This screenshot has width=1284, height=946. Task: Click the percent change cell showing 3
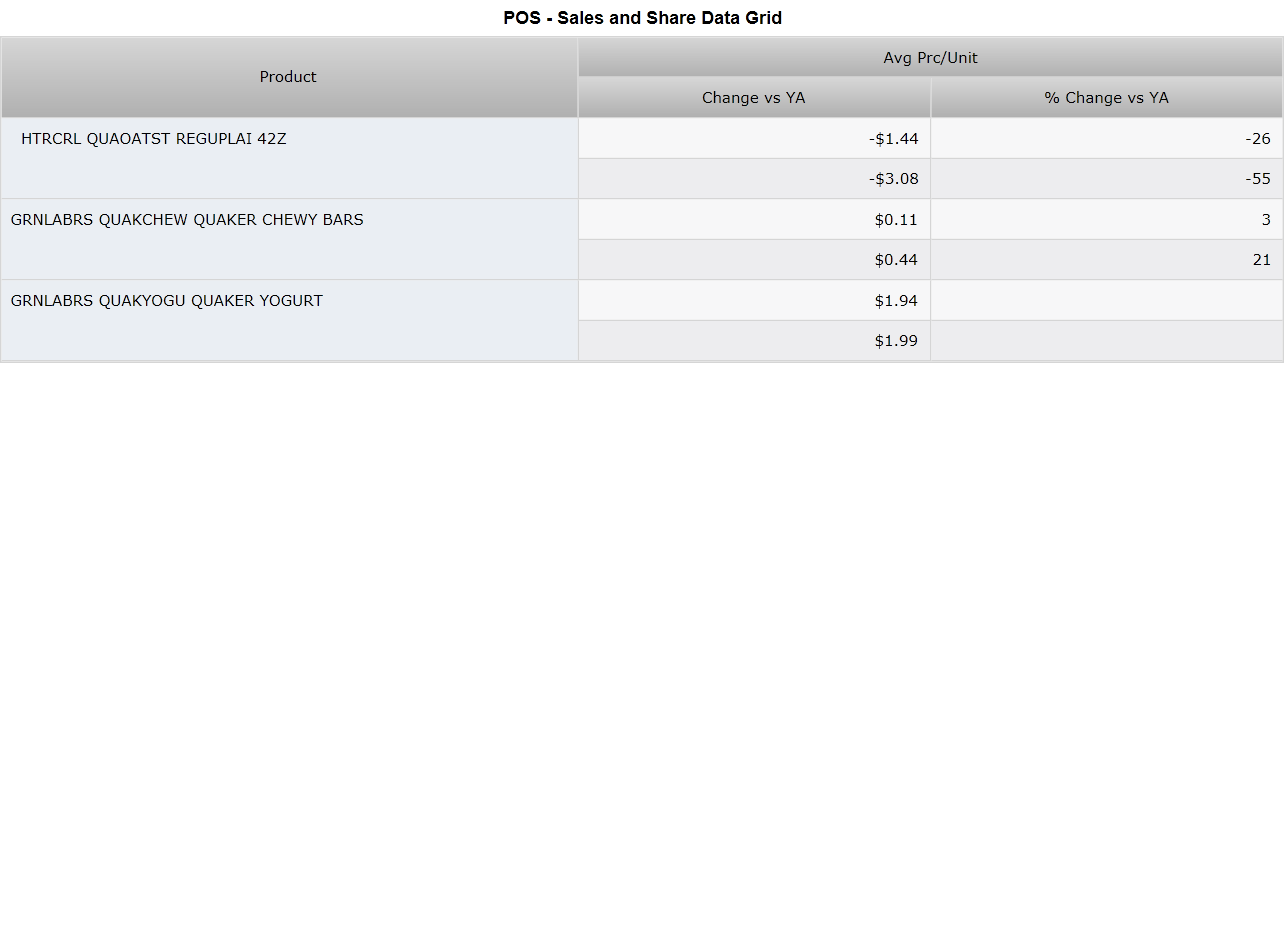pos(1107,220)
